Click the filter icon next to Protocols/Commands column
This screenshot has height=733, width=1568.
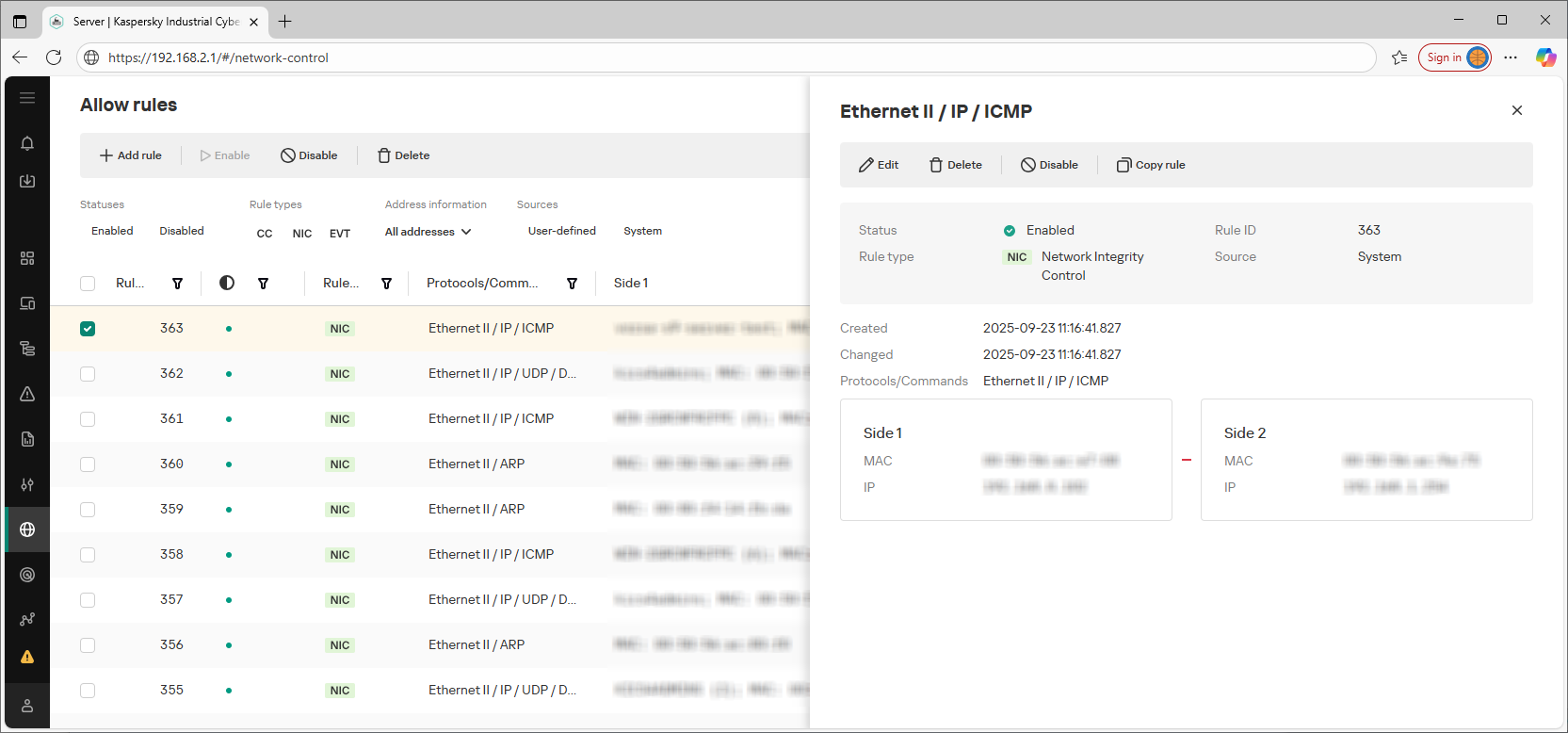[x=572, y=284]
